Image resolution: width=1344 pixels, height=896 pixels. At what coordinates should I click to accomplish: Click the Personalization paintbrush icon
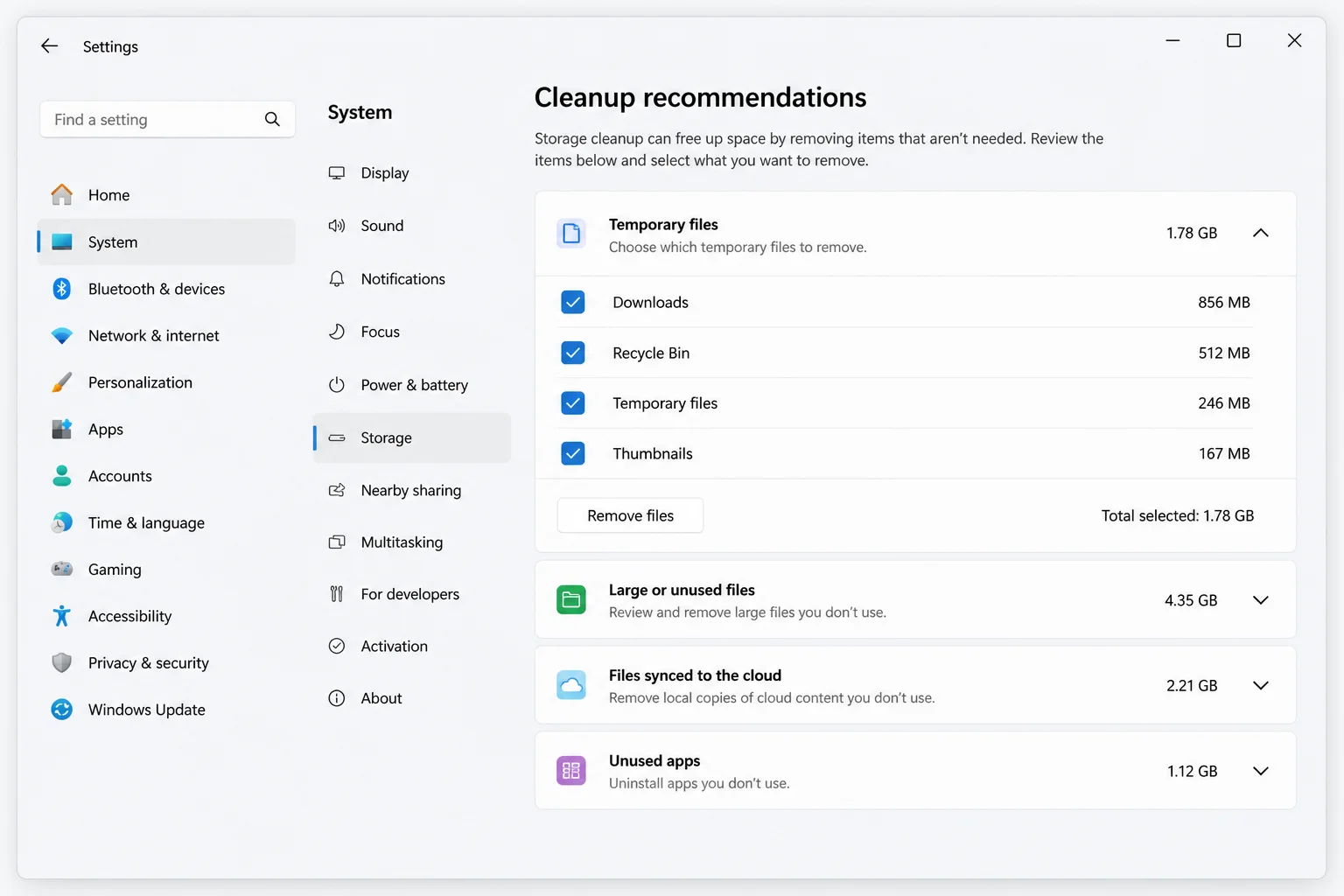click(x=61, y=382)
